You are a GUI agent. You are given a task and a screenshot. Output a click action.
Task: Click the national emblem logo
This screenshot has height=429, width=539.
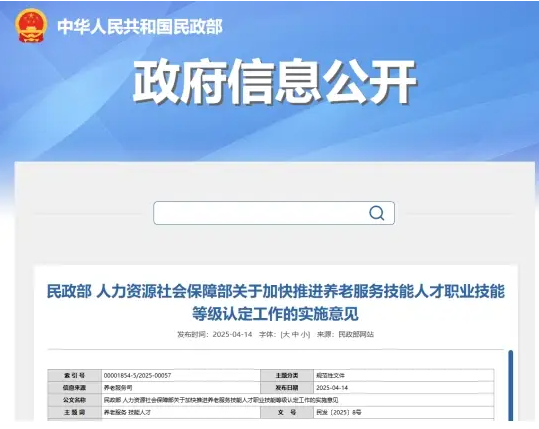(x=31, y=26)
